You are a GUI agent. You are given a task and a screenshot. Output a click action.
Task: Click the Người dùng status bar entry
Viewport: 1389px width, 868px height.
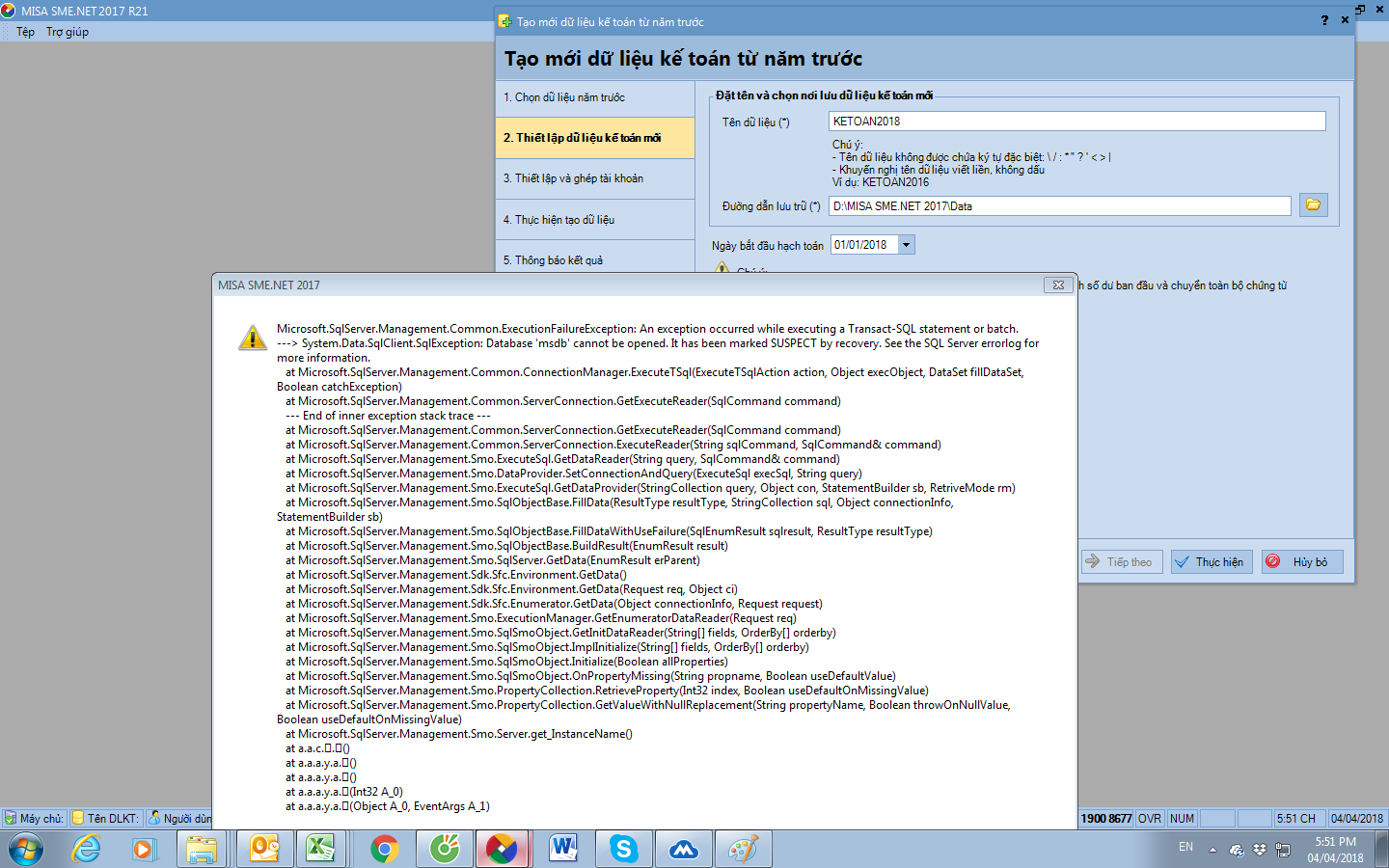click(179, 818)
